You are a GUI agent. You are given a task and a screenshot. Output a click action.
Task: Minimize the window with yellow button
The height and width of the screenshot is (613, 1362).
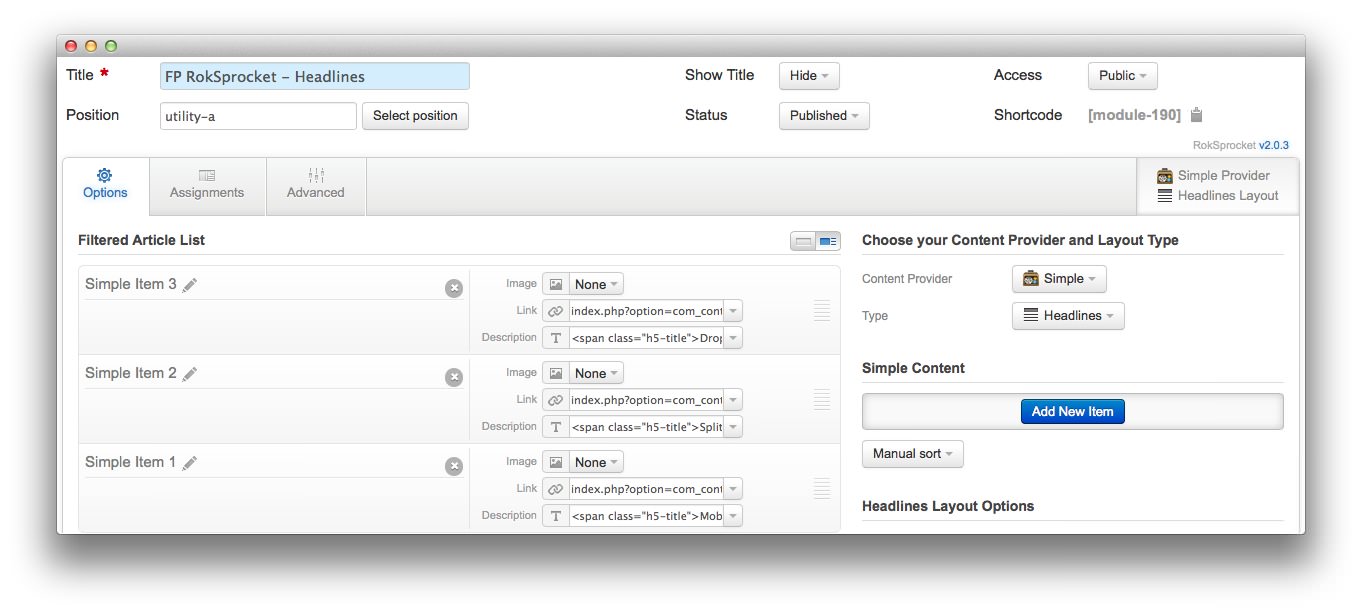pos(91,45)
